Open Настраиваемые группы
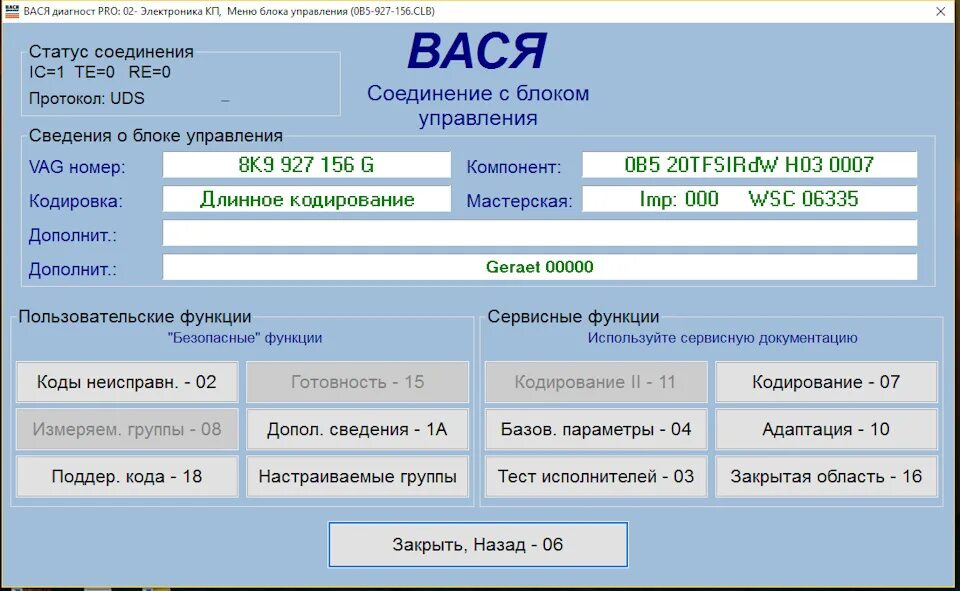 (358, 476)
